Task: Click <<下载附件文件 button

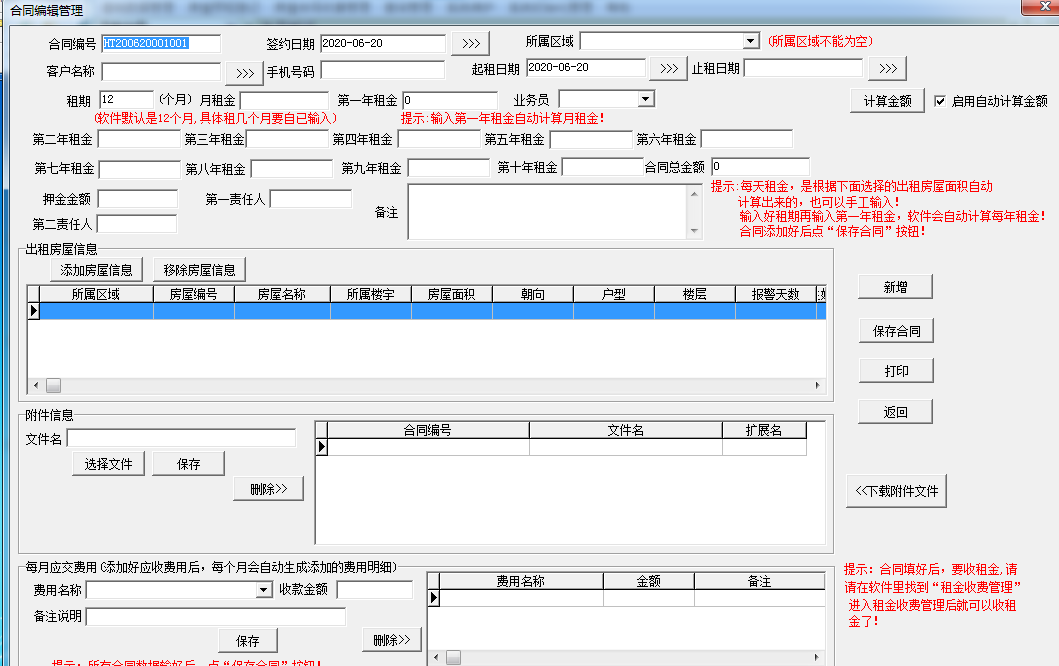Action: [x=896, y=491]
